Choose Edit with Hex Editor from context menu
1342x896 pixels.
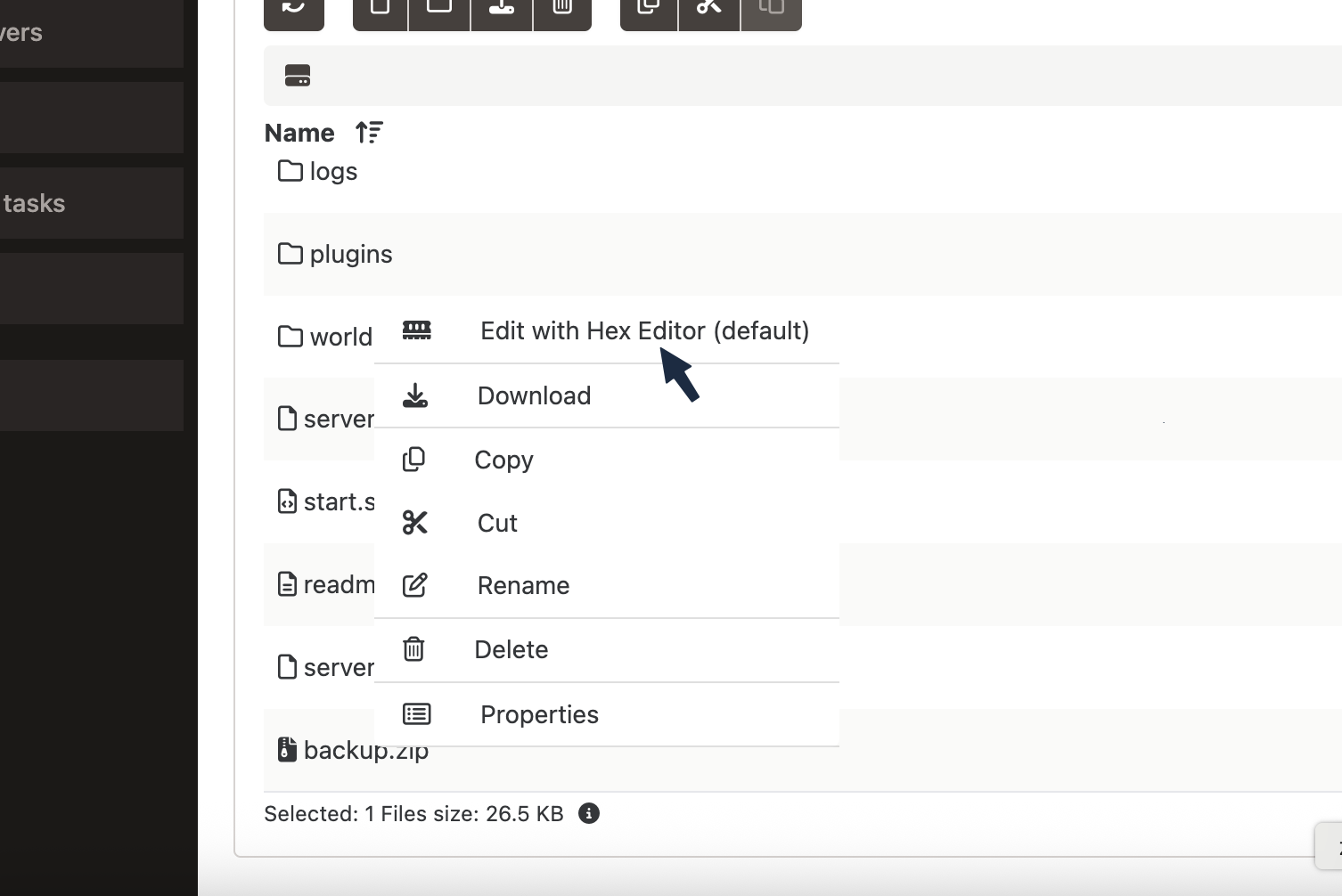[x=644, y=330]
